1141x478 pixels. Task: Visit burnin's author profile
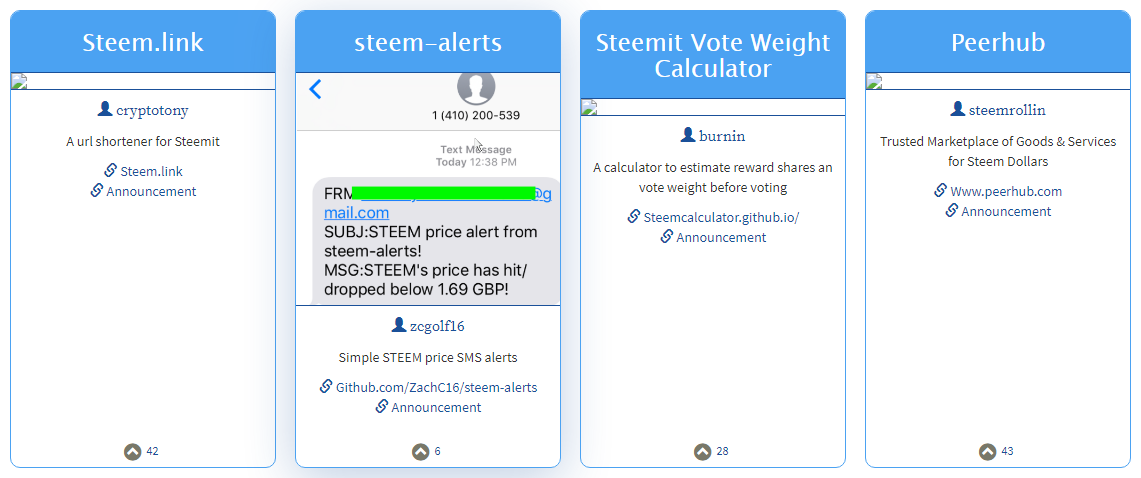click(x=722, y=136)
